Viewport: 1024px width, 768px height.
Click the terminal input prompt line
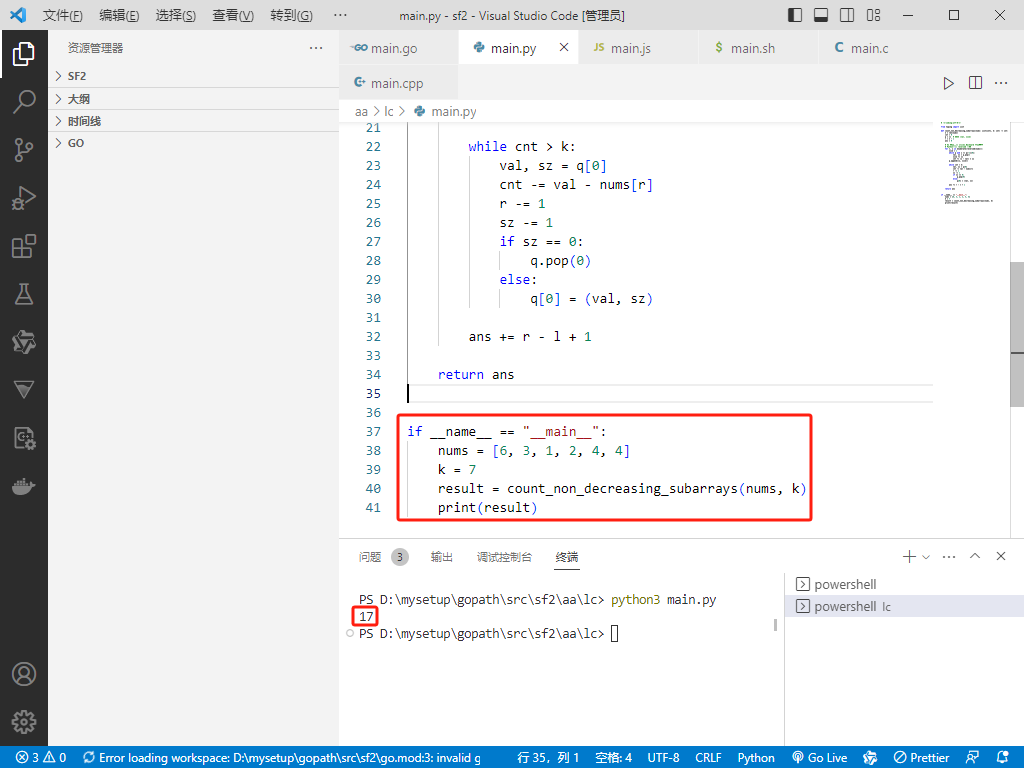tap(488, 633)
